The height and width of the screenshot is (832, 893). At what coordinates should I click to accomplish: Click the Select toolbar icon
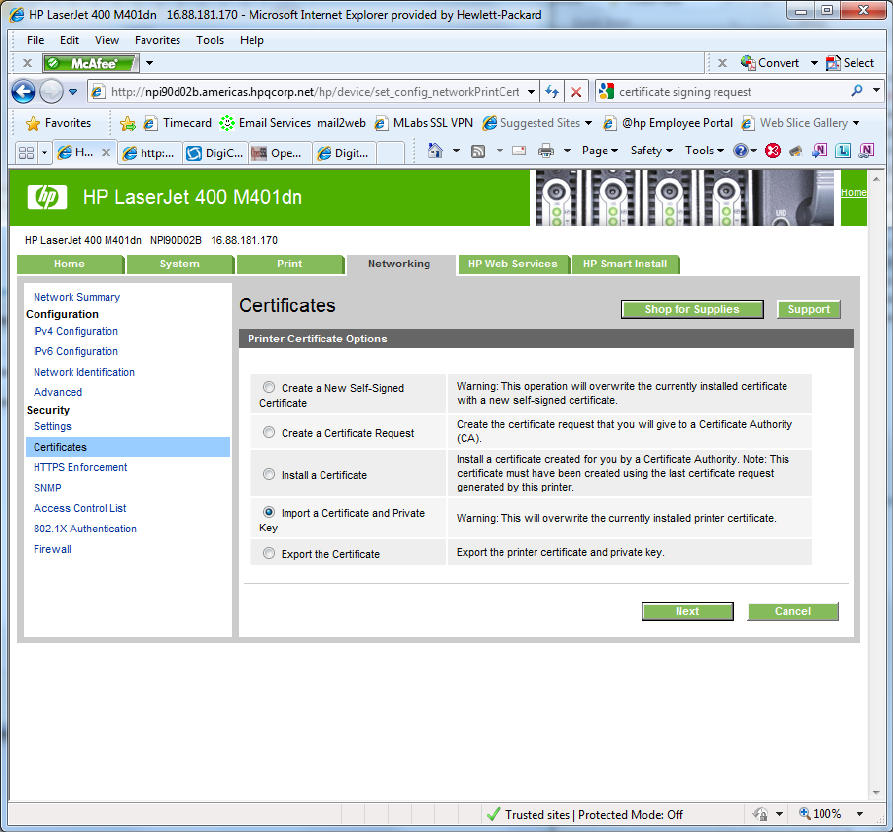click(833, 63)
